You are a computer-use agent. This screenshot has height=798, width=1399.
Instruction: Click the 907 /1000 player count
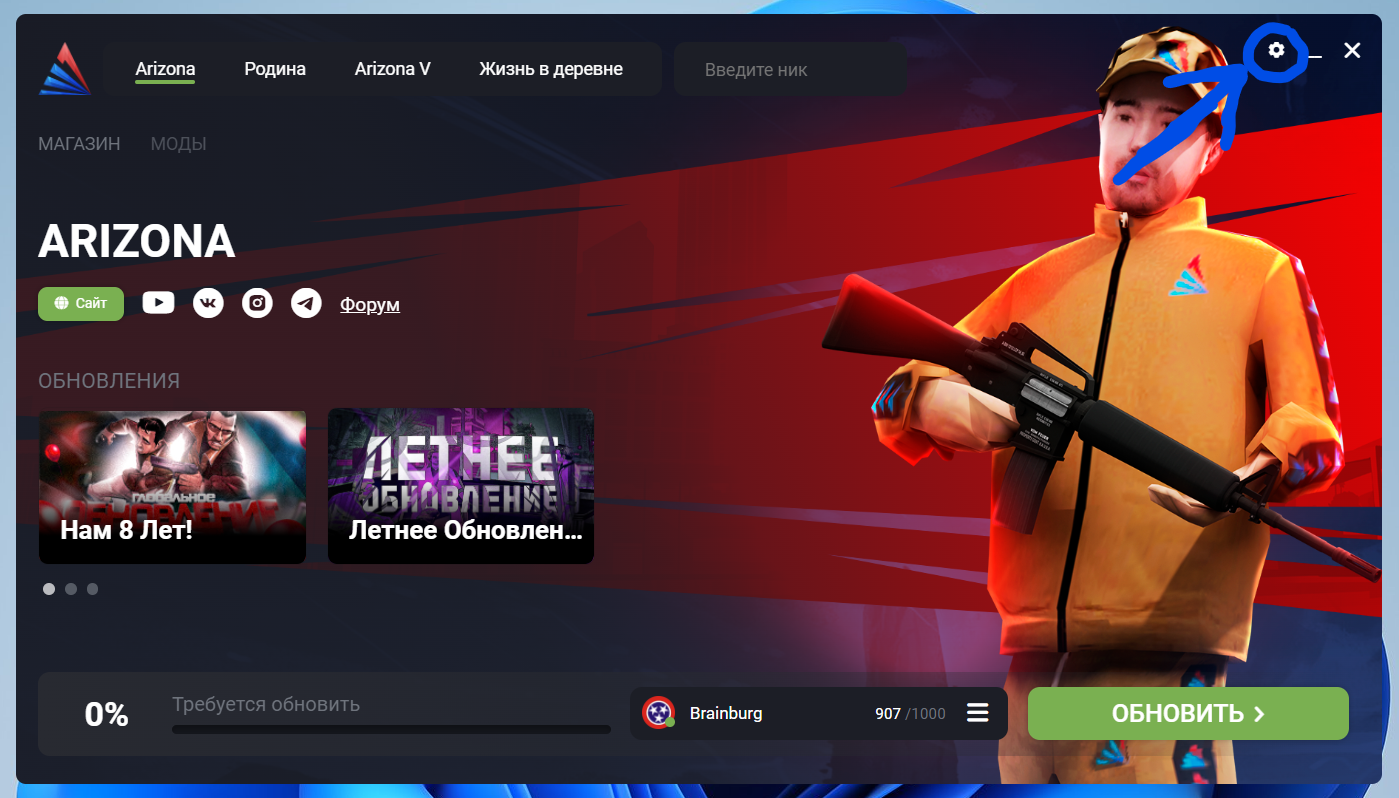(x=910, y=714)
